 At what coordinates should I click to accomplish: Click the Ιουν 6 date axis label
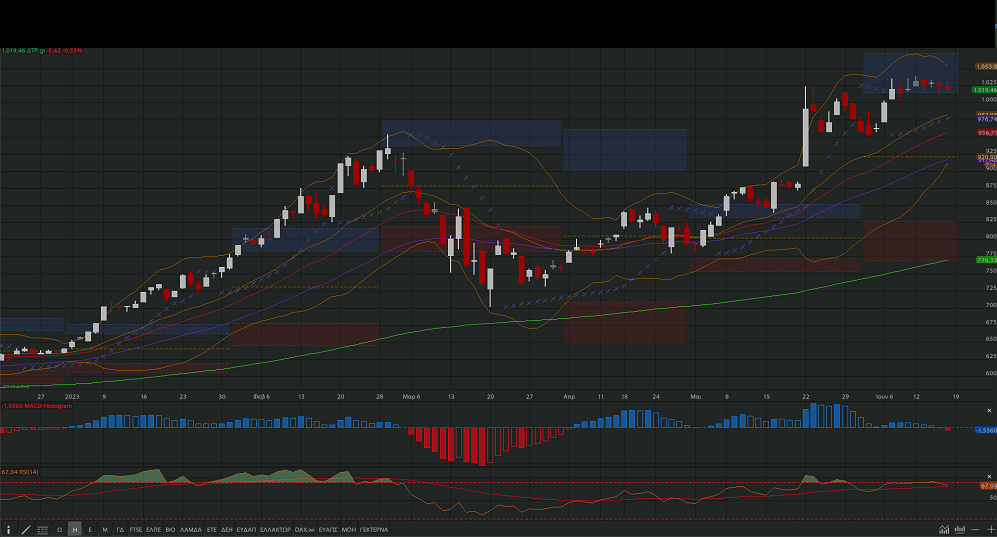(884, 397)
